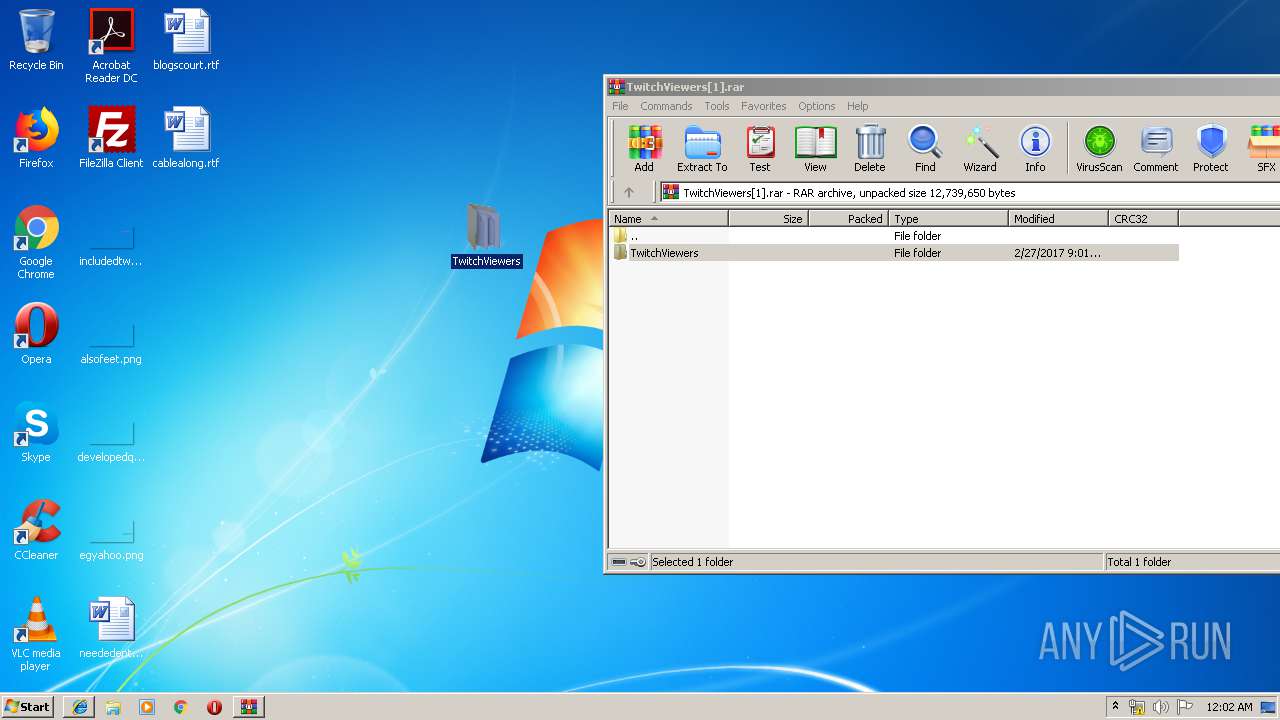Click the SFX toolbar icon
Viewport: 1280px width, 720px height.
click(x=1265, y=149)
